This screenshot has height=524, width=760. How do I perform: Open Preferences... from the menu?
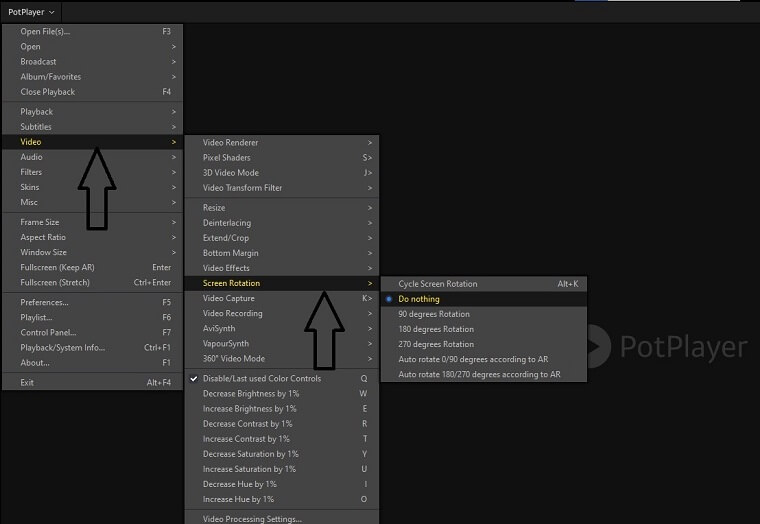93,302
